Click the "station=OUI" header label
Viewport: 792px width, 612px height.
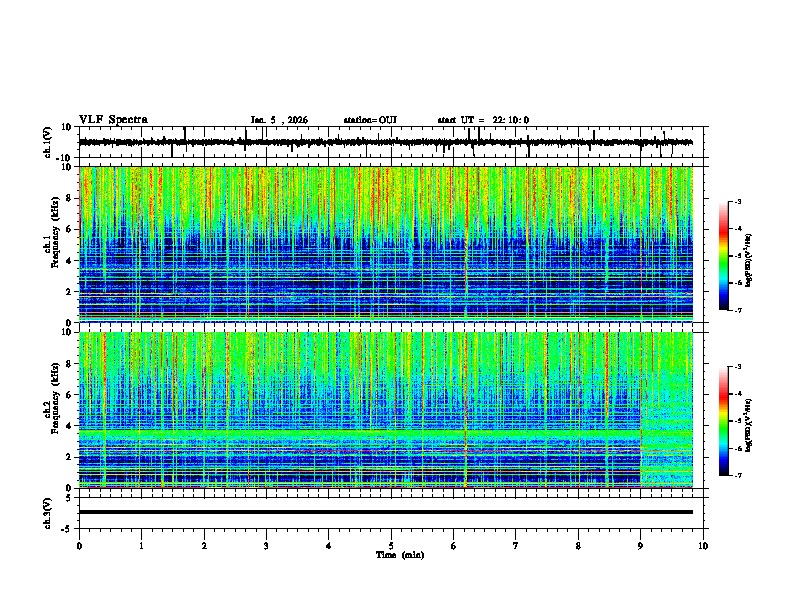click(x=370, y=120)
